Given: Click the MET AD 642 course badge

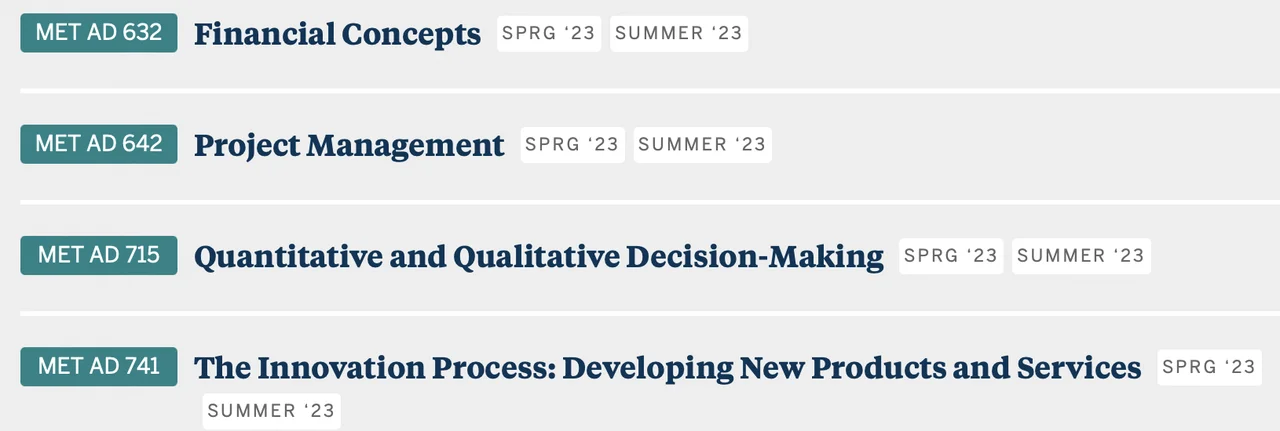Looking at the screenshot, I should [98, 144].
